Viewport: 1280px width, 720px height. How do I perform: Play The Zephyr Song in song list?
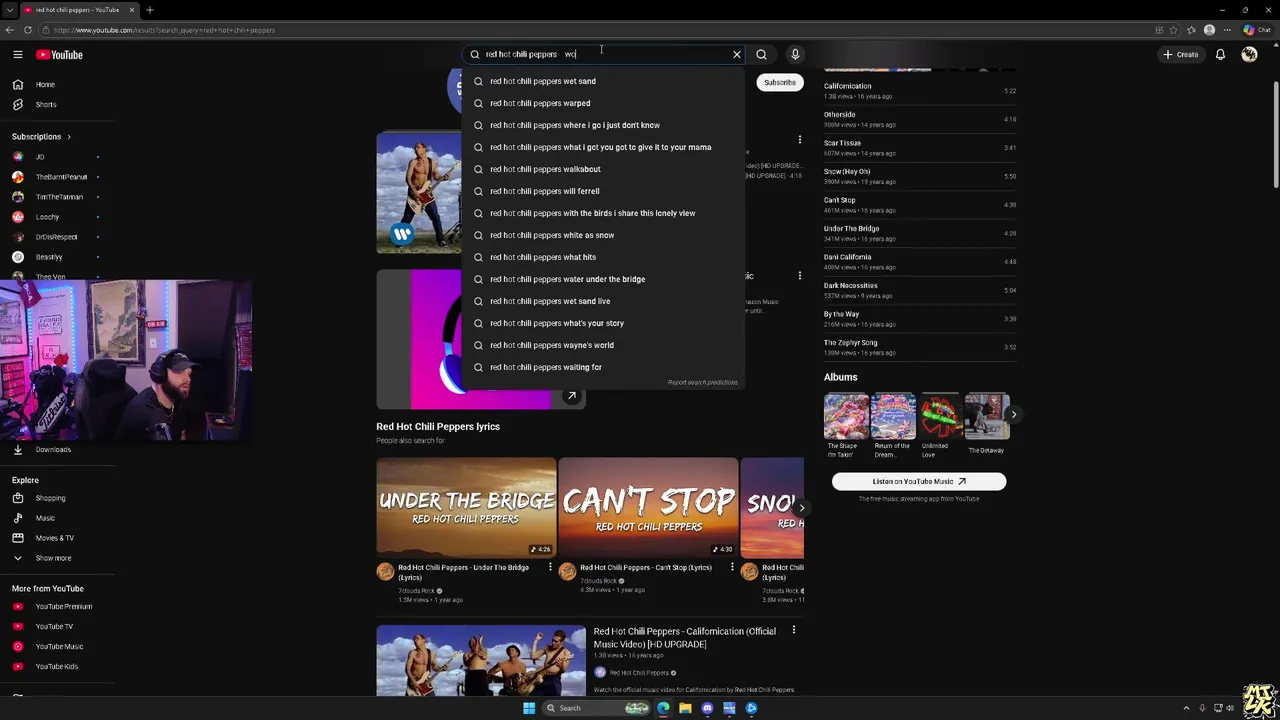(919, 347)
